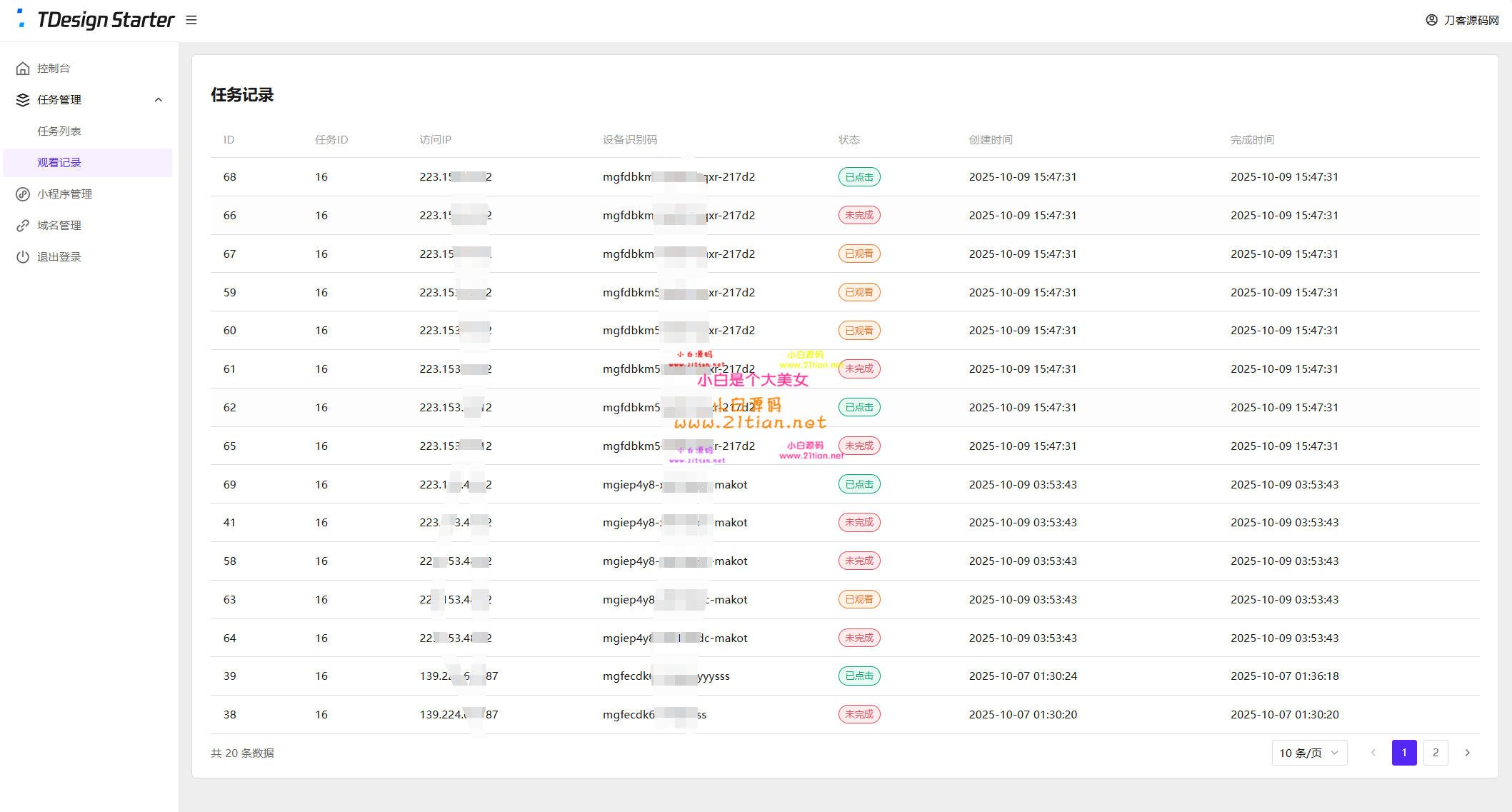Click the 域名管理 link icon

pyautogui.click(x=23, y=226)
